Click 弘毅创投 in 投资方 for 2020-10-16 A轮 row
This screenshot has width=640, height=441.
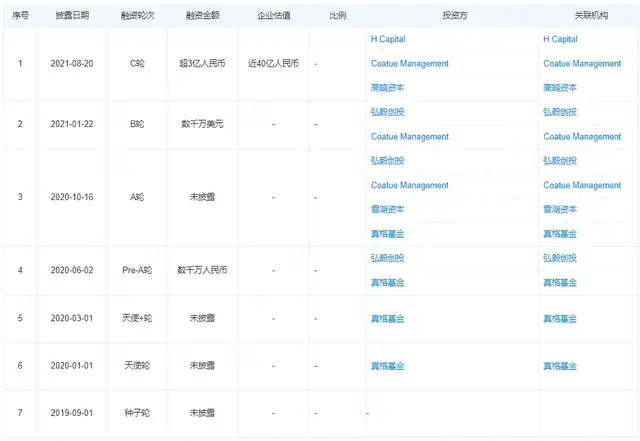(387, 161)
